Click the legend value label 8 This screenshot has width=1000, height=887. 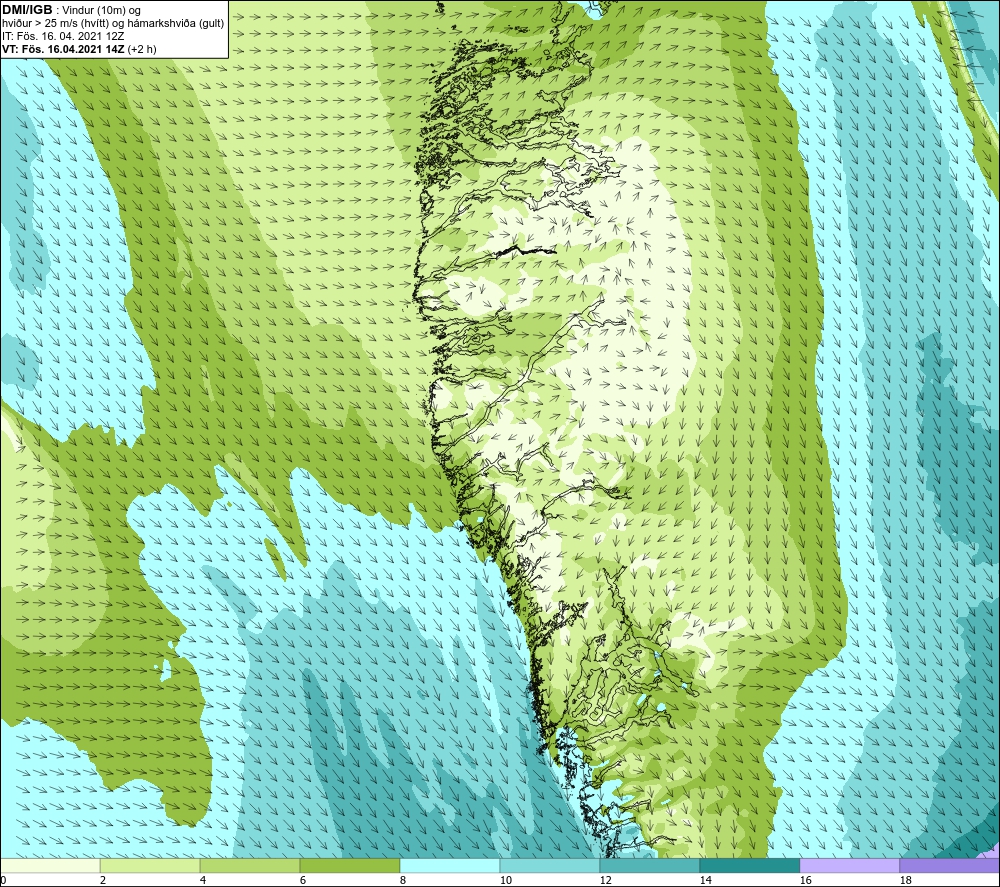tap(403, 880)
